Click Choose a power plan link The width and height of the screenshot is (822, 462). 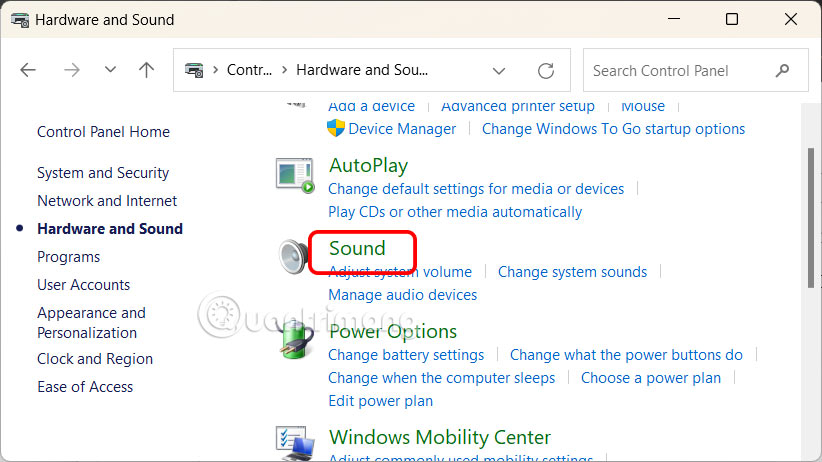tap(651, 378)
